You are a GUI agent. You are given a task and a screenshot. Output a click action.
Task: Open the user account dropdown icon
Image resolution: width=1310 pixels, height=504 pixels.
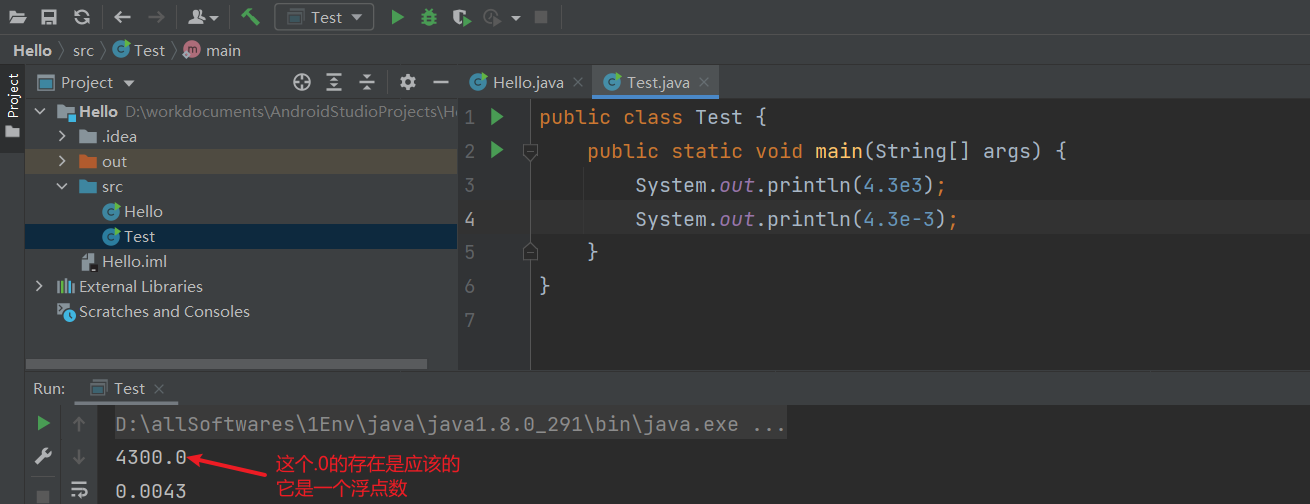click(x=203, y=17)
